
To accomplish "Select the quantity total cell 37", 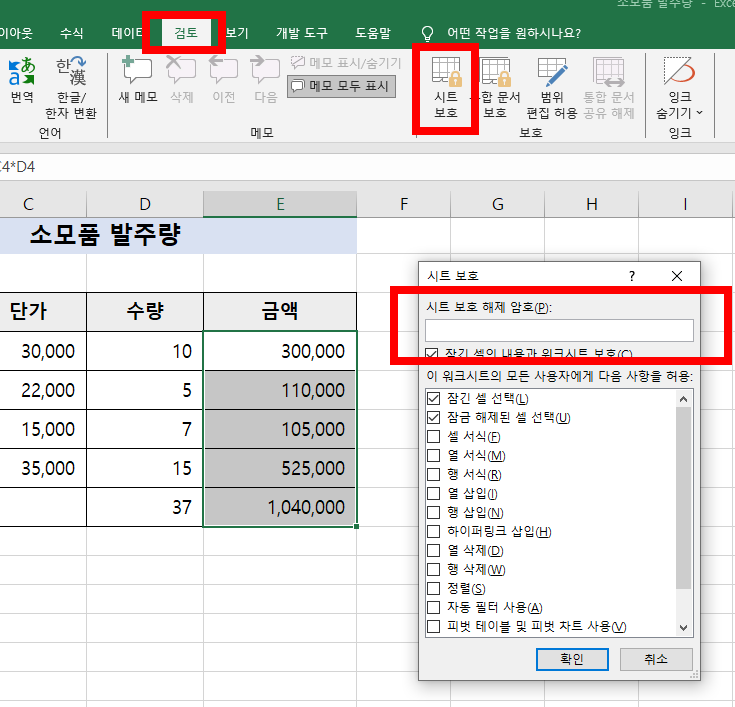I will (145, 507).
